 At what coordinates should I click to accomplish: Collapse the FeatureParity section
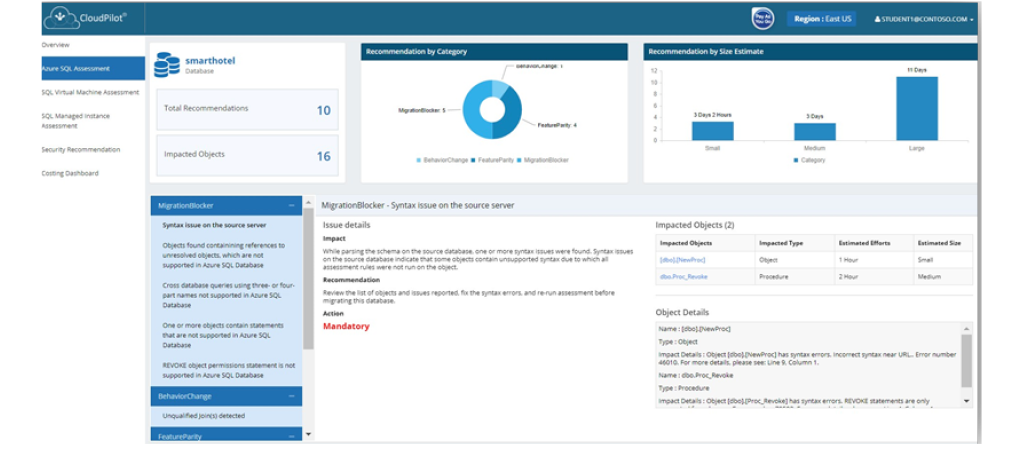(x=291, y=435)
